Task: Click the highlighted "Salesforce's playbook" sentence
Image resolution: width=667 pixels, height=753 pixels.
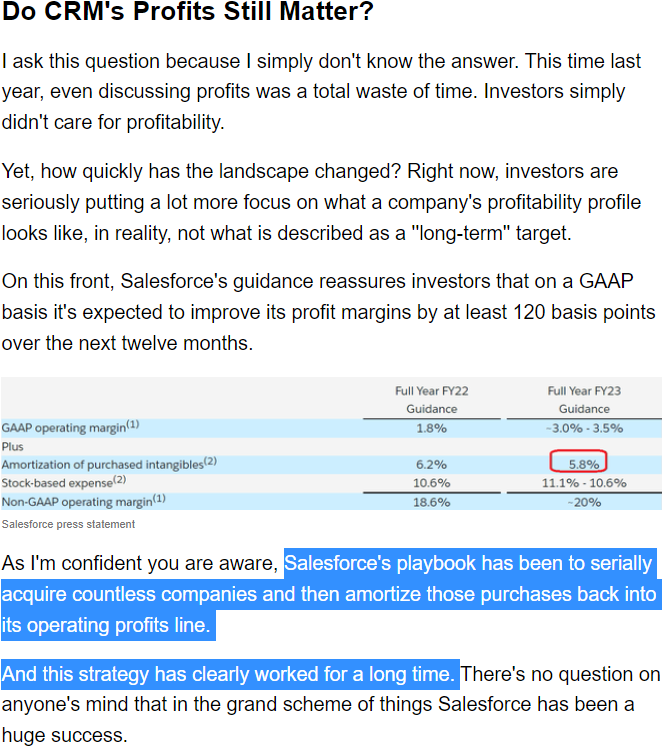Action: point(330,595)
